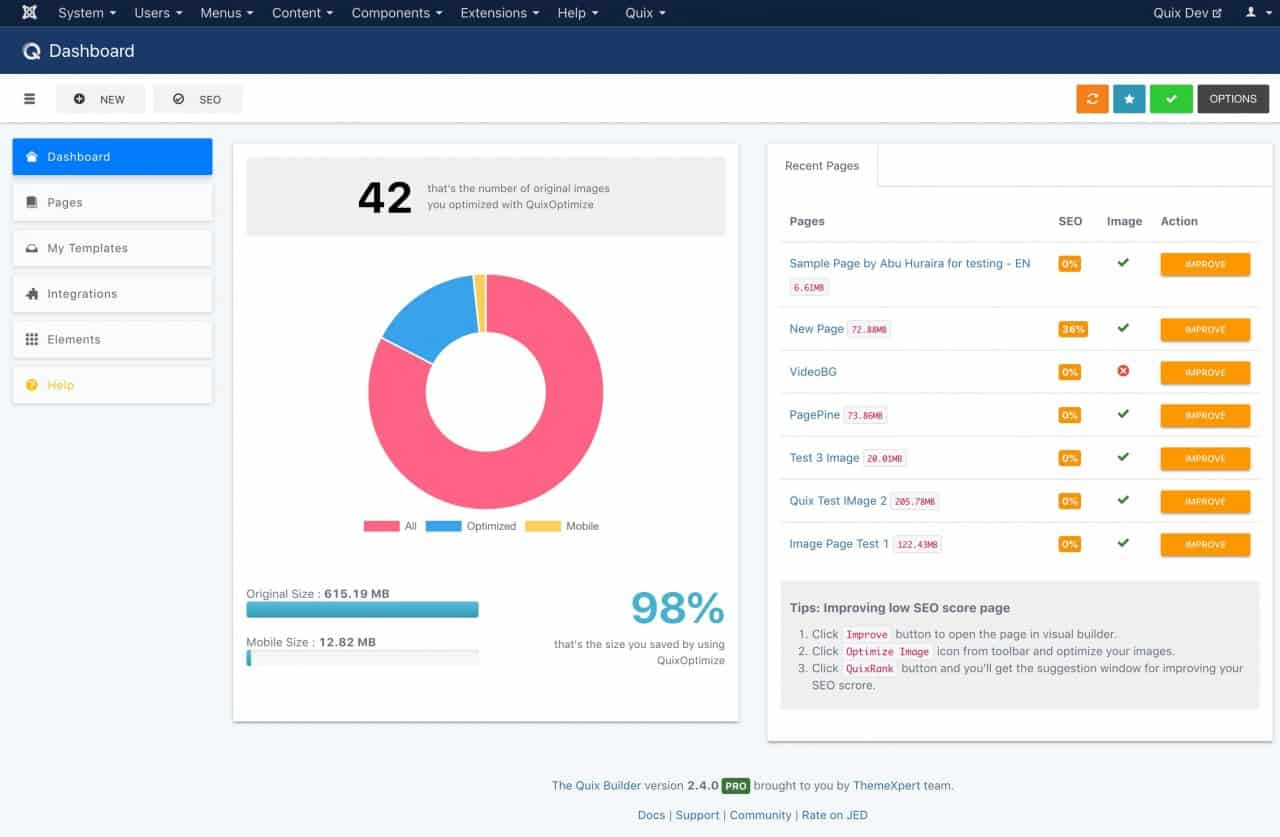The image size is (1280, 837).
Task: Open Rate on JED footer link
Action: pyautogui.click(x=835, y=815)
